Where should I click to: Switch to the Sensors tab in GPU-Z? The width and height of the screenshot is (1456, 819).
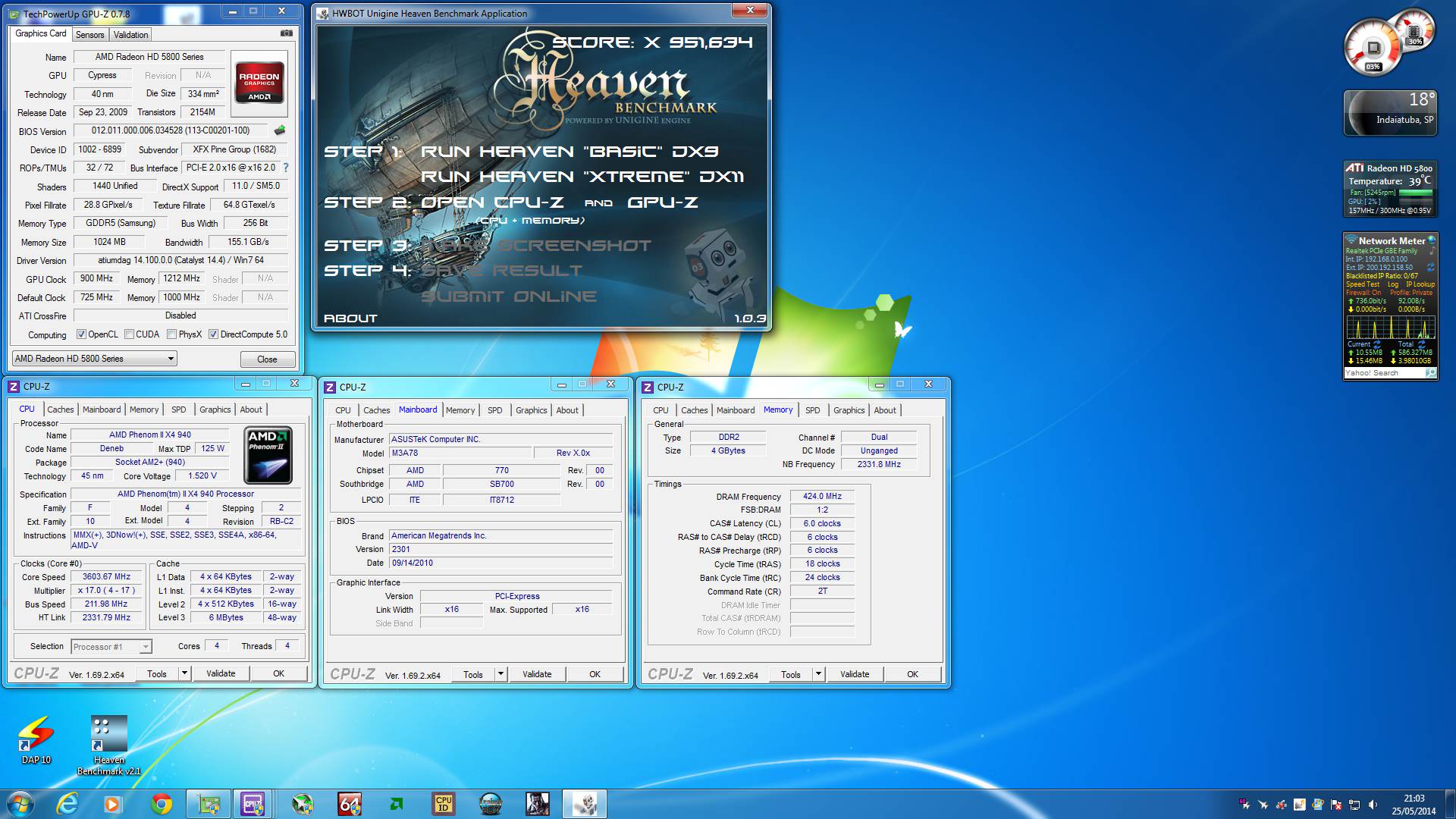(x=89, y=35)
